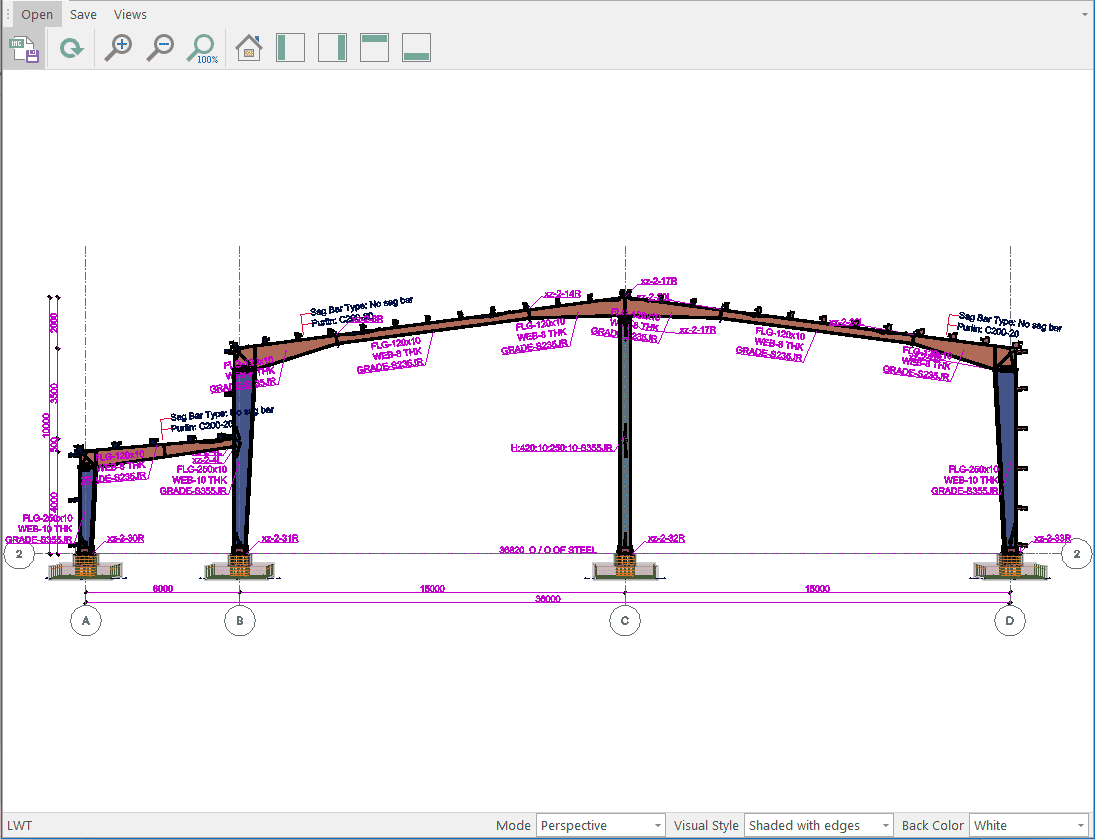
Task: Go to the home view
Action: [x=248, y=48]
